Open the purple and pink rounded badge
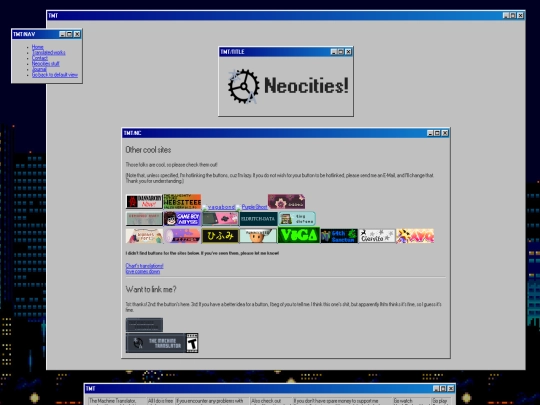Image resolution: width=540 pixels, height=405 pixels. tap(182, 236)
